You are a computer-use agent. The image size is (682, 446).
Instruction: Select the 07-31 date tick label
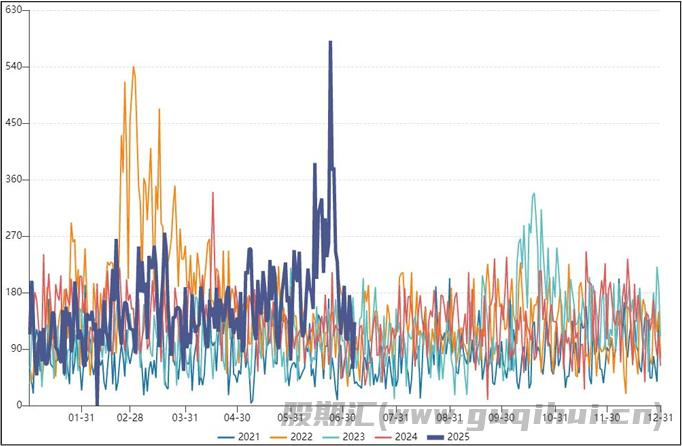point(396,417)
